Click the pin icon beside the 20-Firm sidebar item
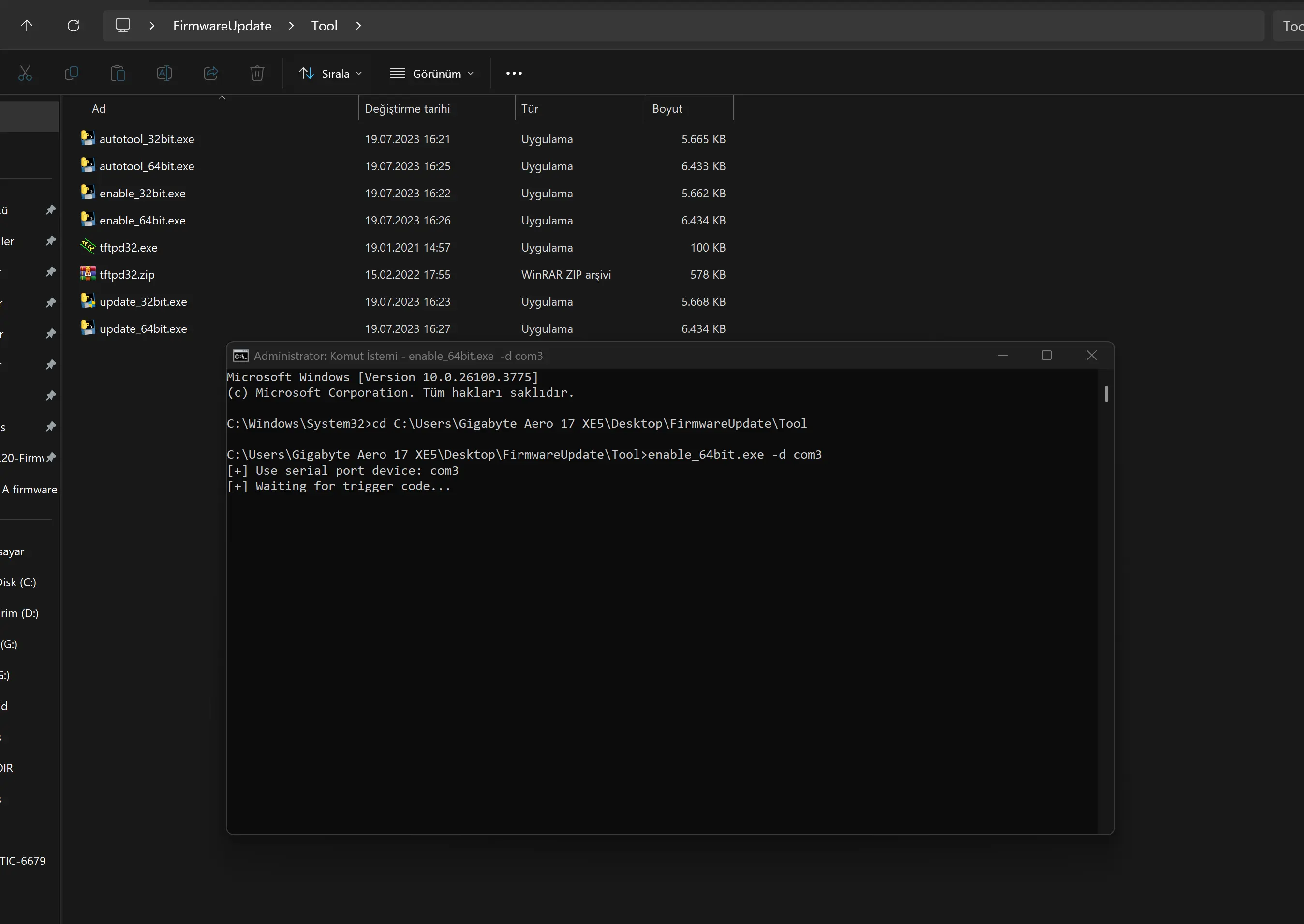This screenshot has width=1304, height=924. pos(51,458)
